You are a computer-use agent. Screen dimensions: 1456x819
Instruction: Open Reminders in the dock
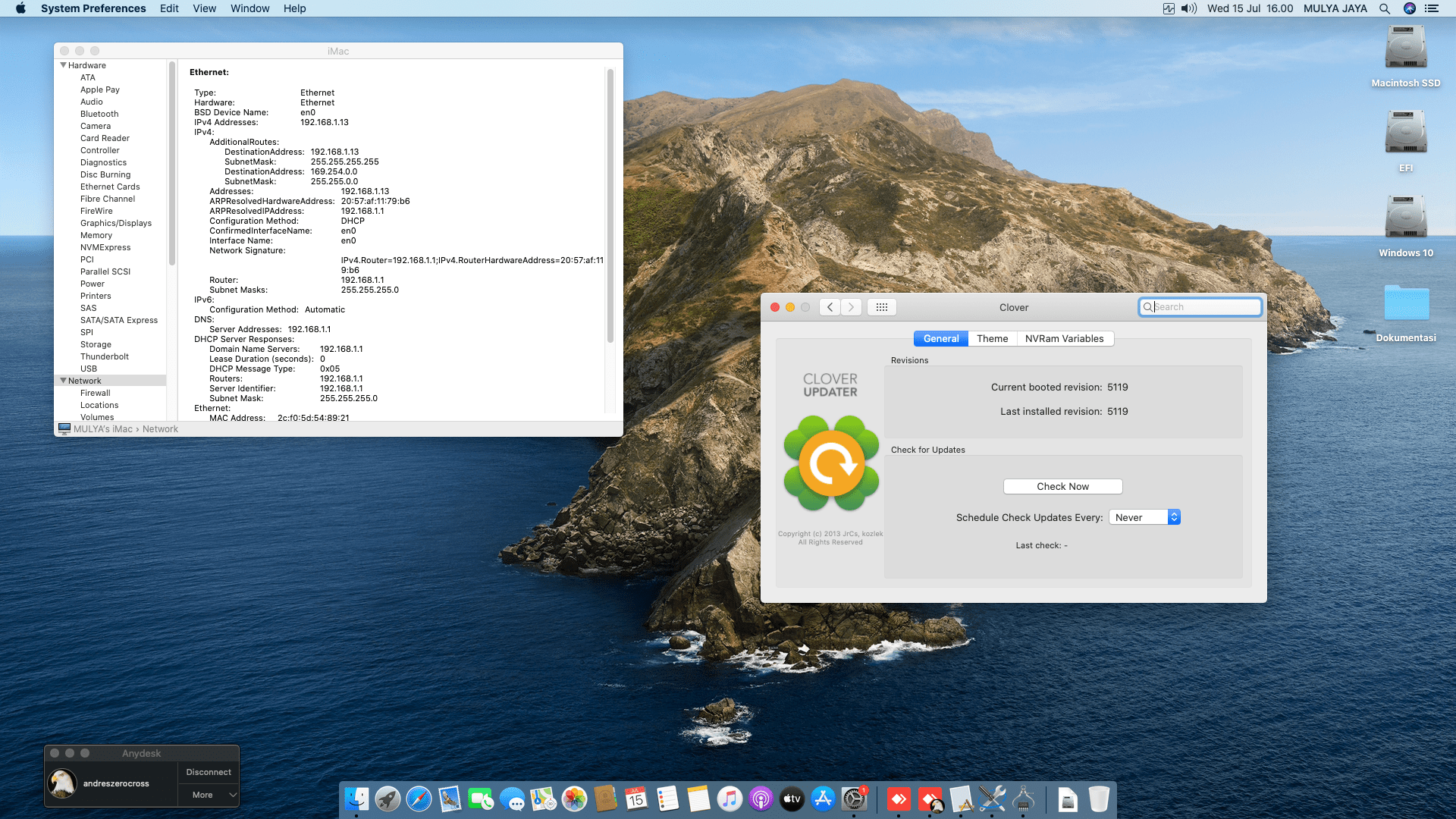(x=667, y=799)
